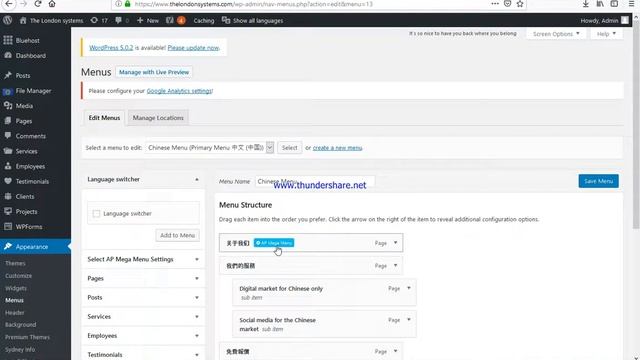Click the AP Mega Menu badge

tap(274, 243)
